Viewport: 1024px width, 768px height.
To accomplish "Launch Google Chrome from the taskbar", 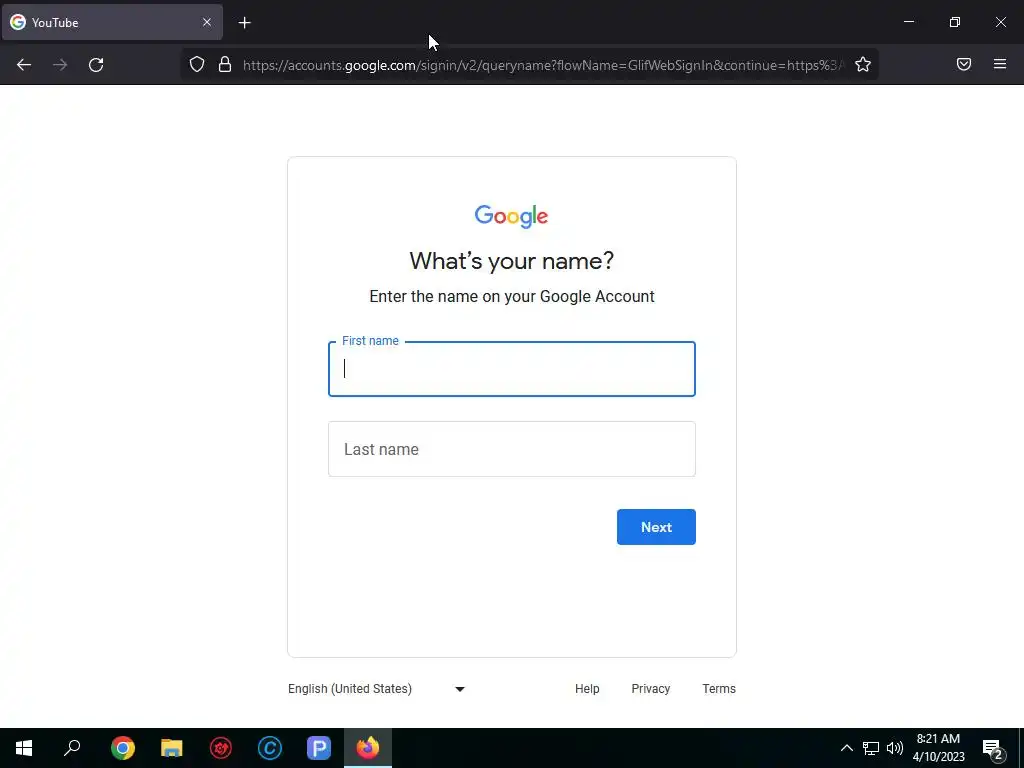I will tap(123, 748).
